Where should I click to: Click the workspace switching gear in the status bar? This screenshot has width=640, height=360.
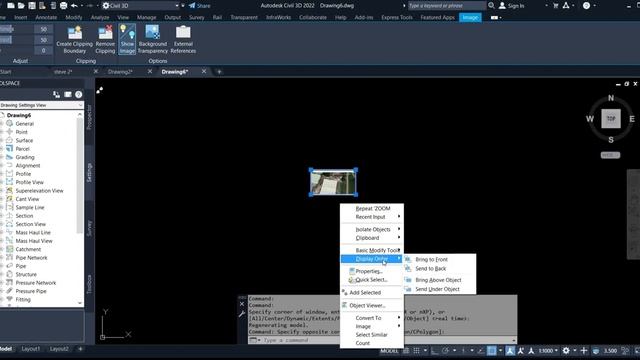(566, 351)
